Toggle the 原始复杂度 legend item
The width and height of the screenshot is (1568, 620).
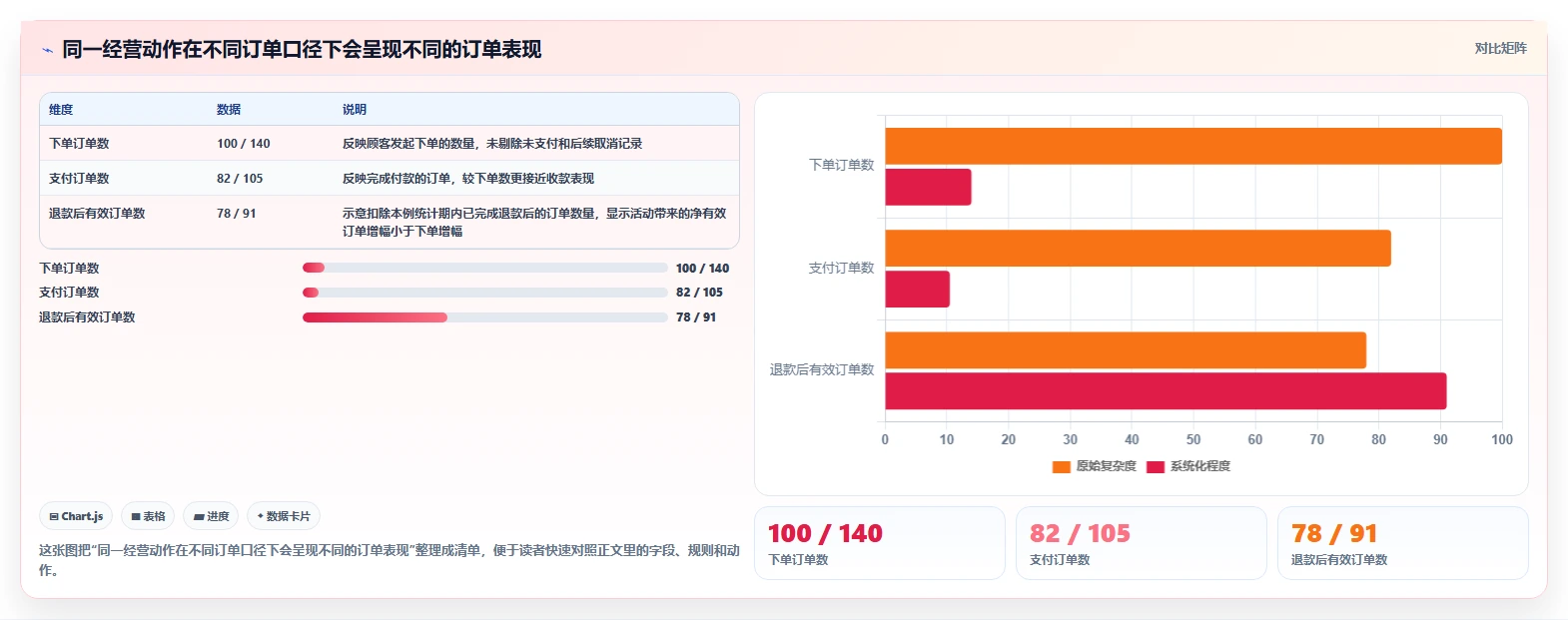1095,466
